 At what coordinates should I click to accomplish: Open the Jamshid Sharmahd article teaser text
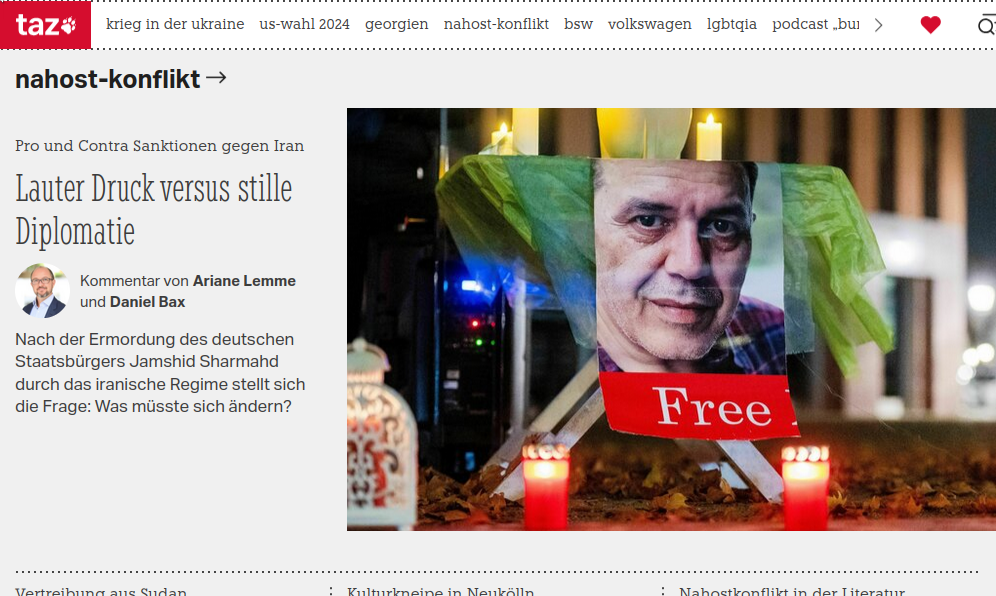pos(160,372)
